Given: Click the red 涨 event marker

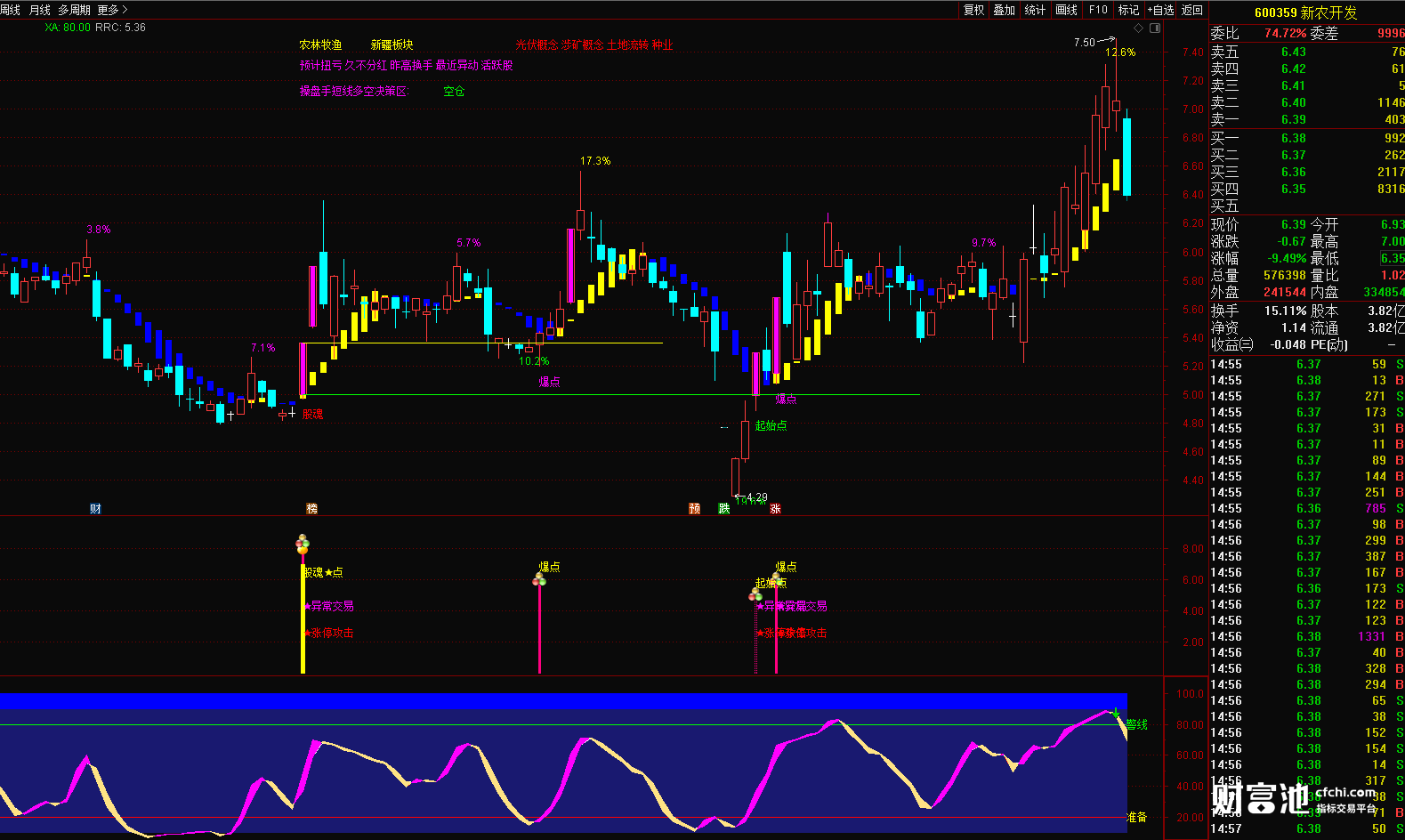Looking at the screenshot, I should [x=775, y=509].
